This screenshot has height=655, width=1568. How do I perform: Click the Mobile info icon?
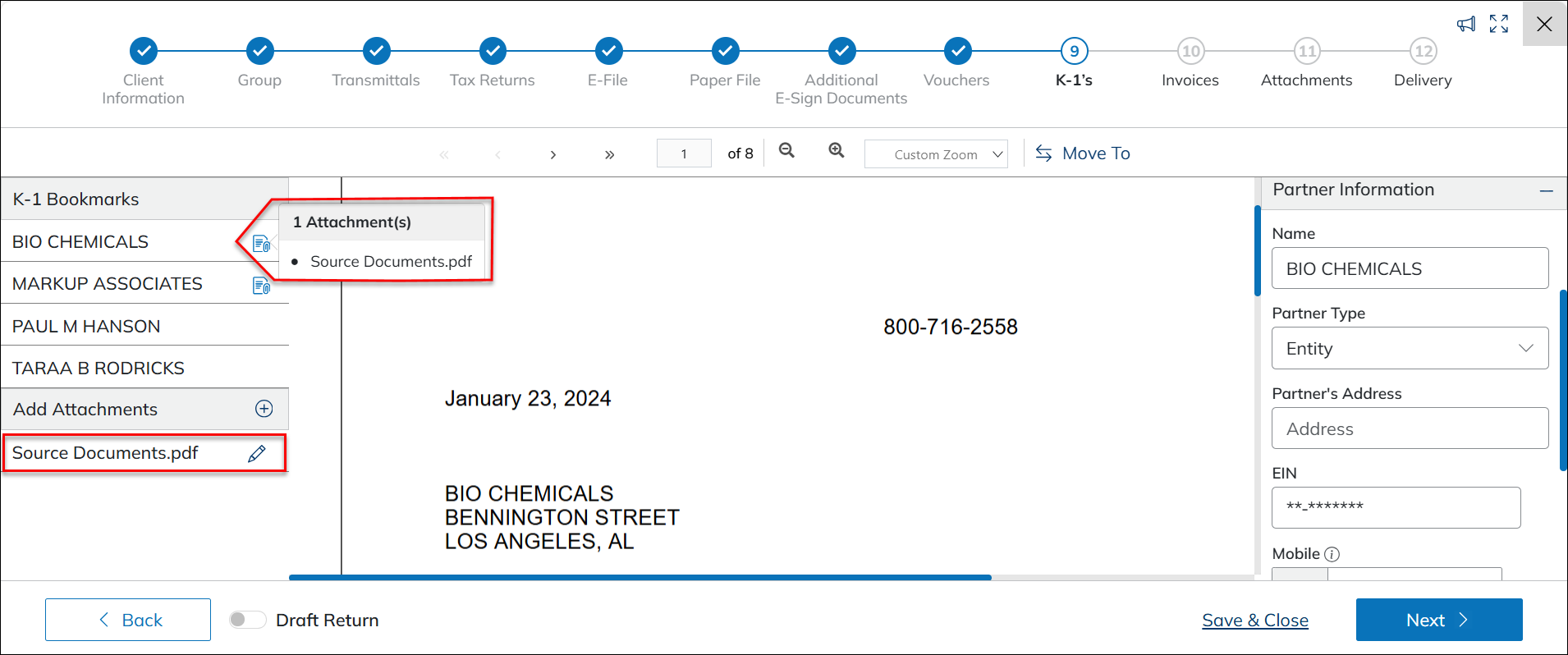pos(1332,554)
